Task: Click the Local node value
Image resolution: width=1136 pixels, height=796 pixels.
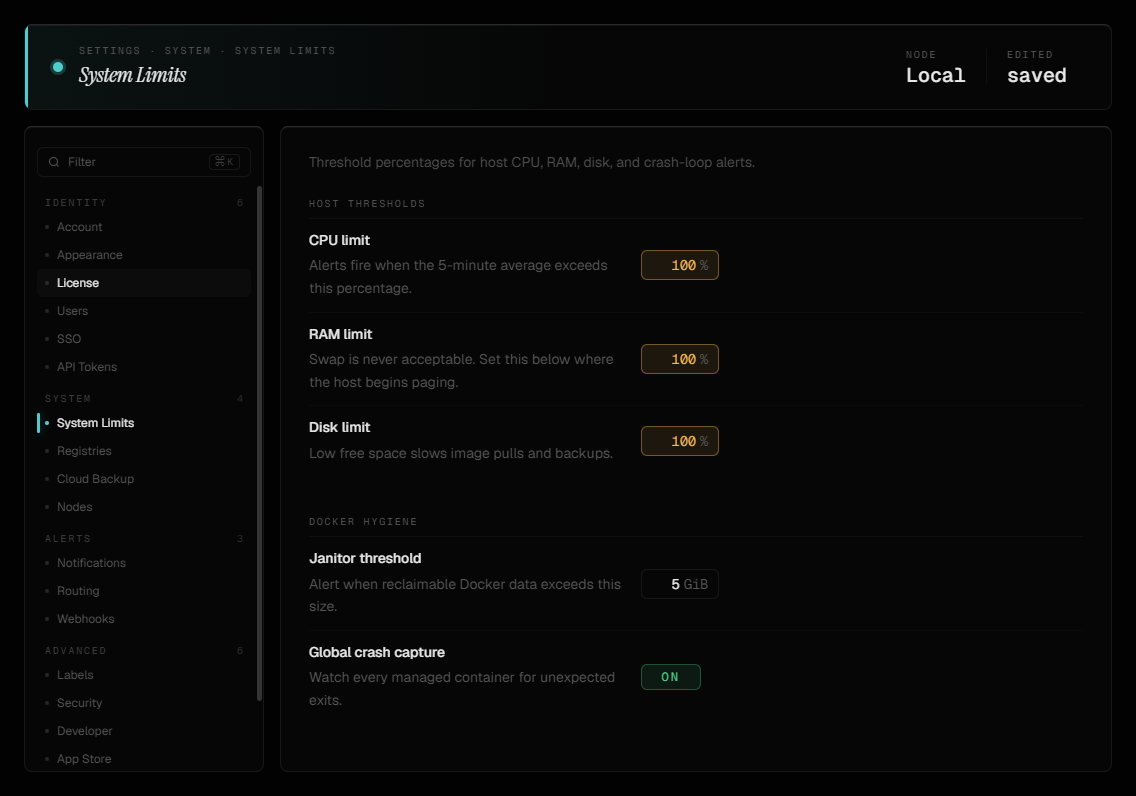Action: [x=935, y=75]
